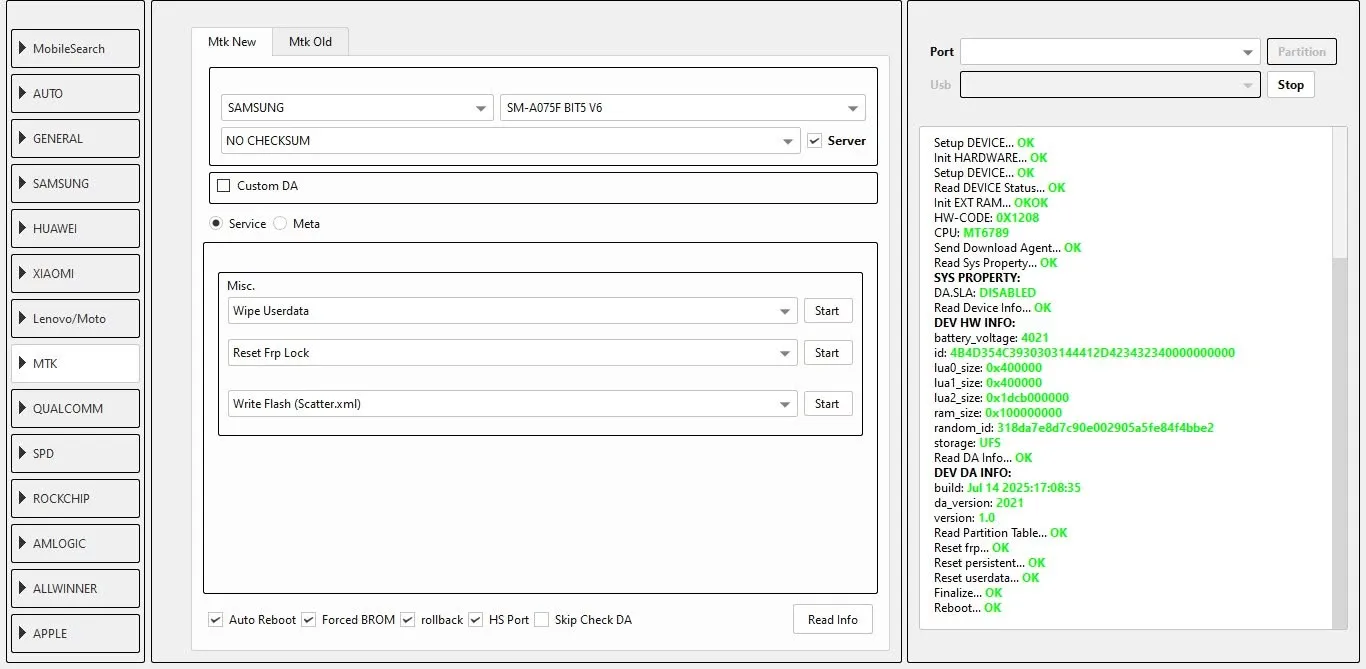Open the Reset Frp Lock dropdown
The height and width of the screenshot is (669, 1366).
pyautogui.click(x=512, y=353)
